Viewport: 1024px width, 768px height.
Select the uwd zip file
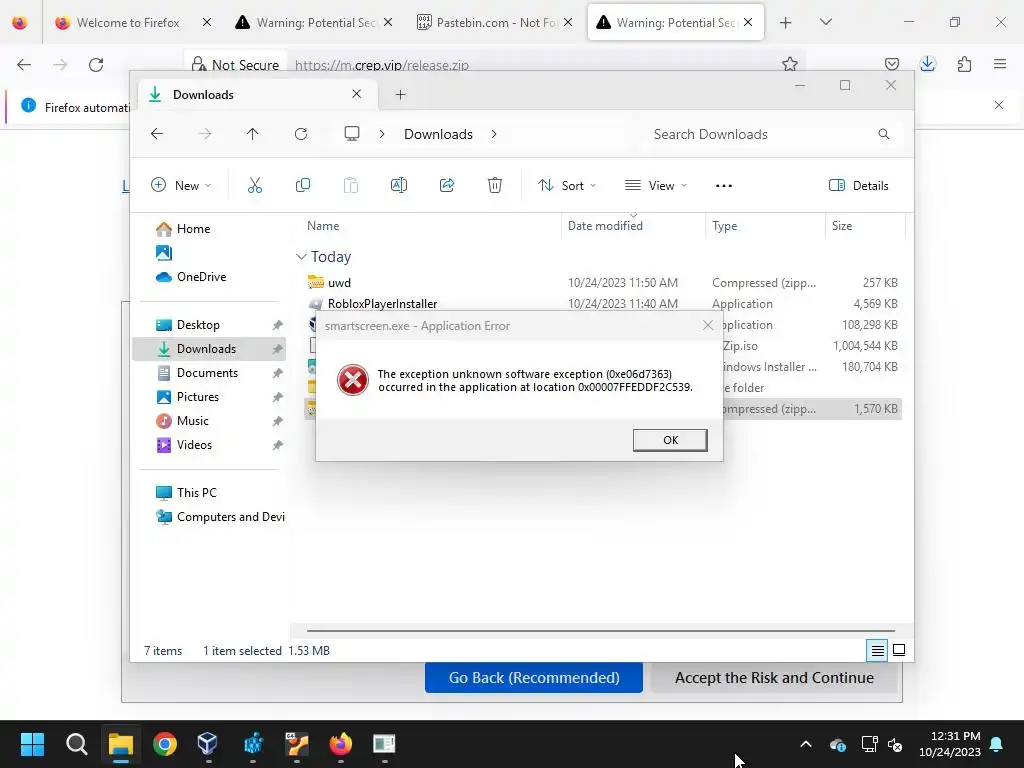340,283
